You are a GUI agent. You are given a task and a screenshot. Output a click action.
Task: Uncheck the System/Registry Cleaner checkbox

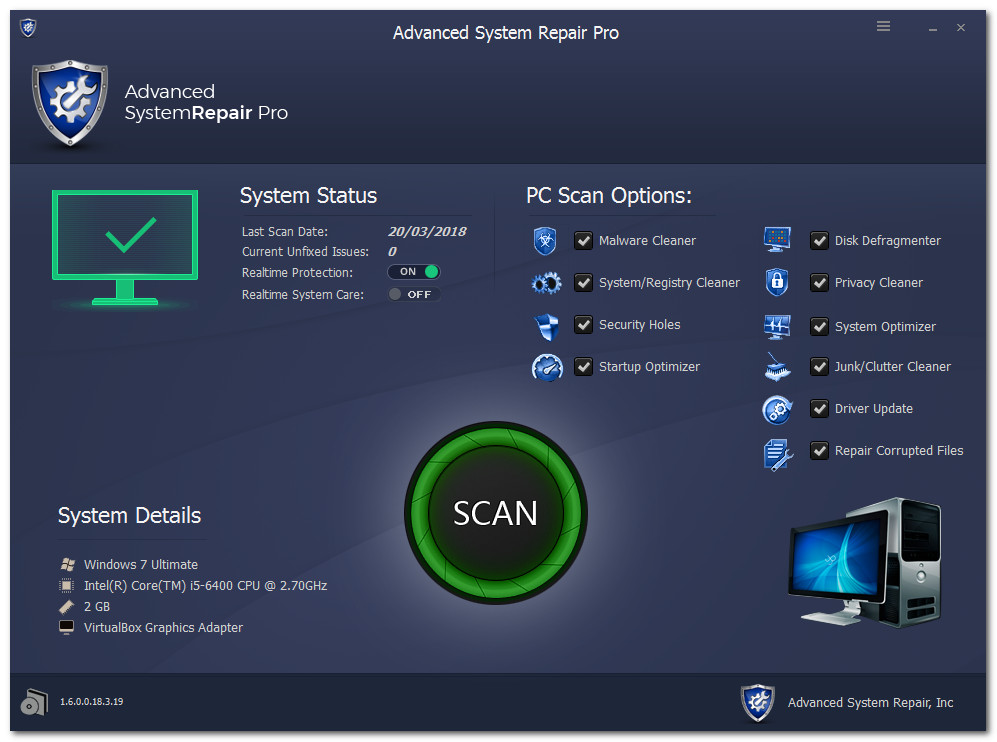pos(583,282)
